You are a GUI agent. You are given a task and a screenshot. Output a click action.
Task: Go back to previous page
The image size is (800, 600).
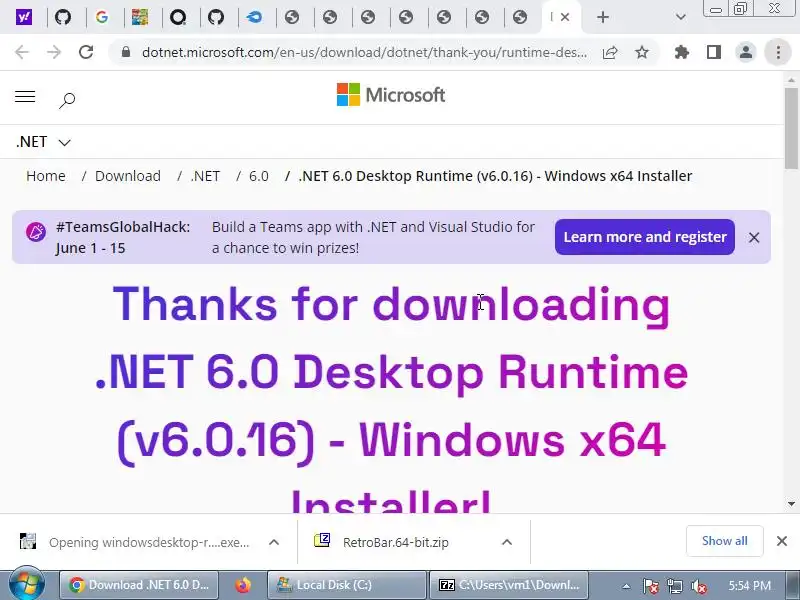22,52
